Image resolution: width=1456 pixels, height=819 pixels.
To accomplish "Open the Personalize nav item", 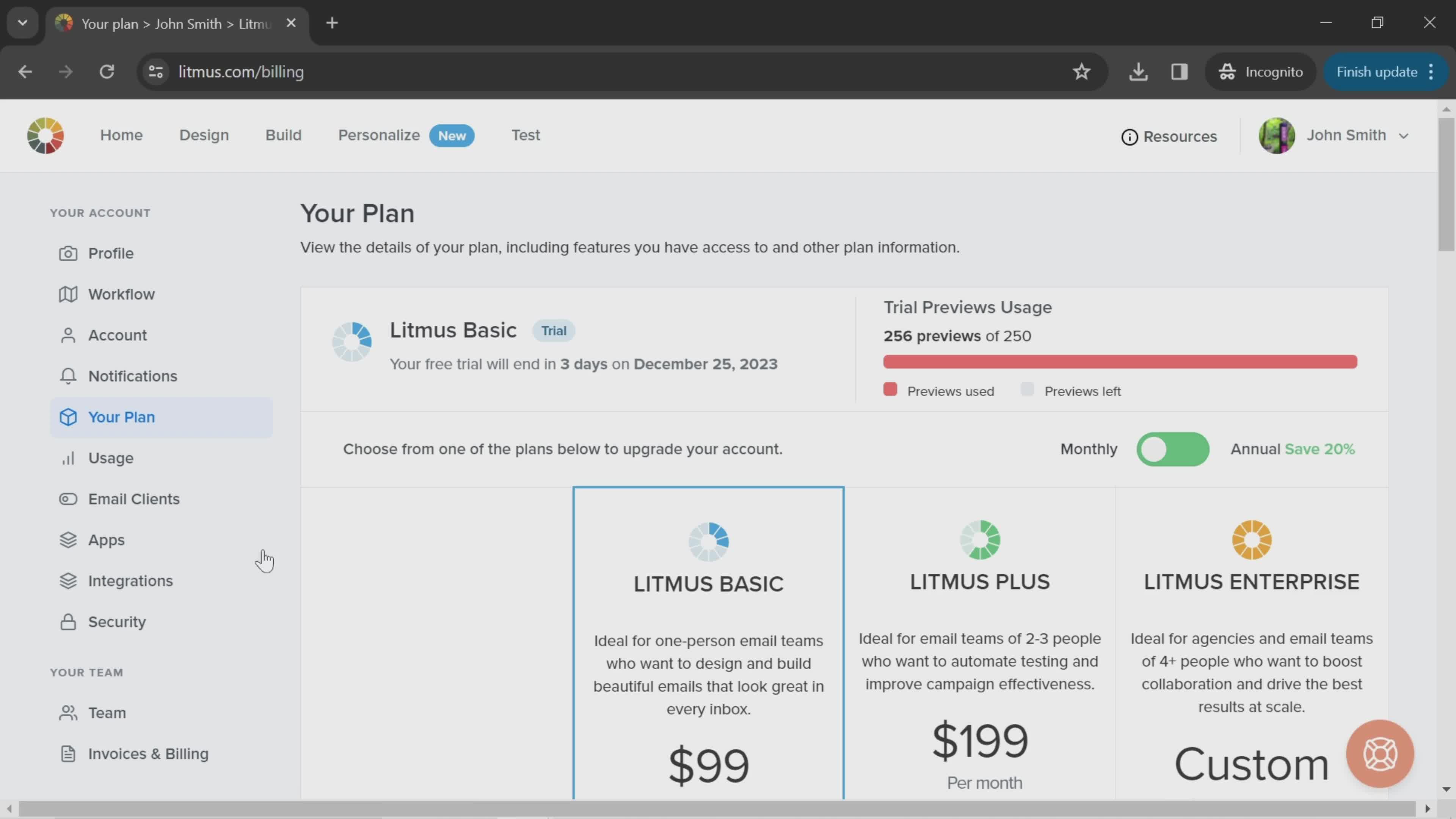I will click(x=379, y=136).
